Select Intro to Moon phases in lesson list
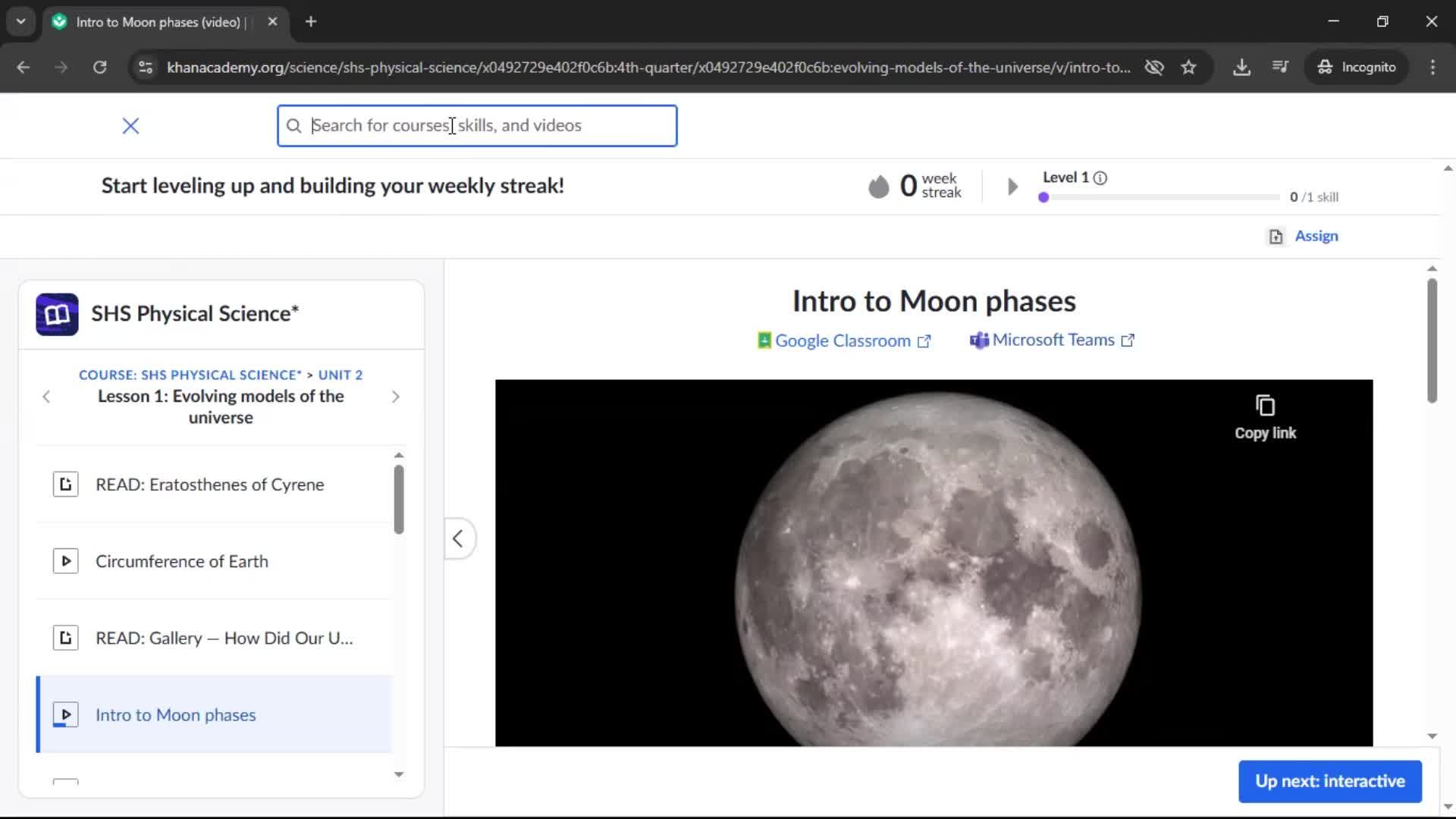Screen dimensions: 1456x819 point(214,715)
